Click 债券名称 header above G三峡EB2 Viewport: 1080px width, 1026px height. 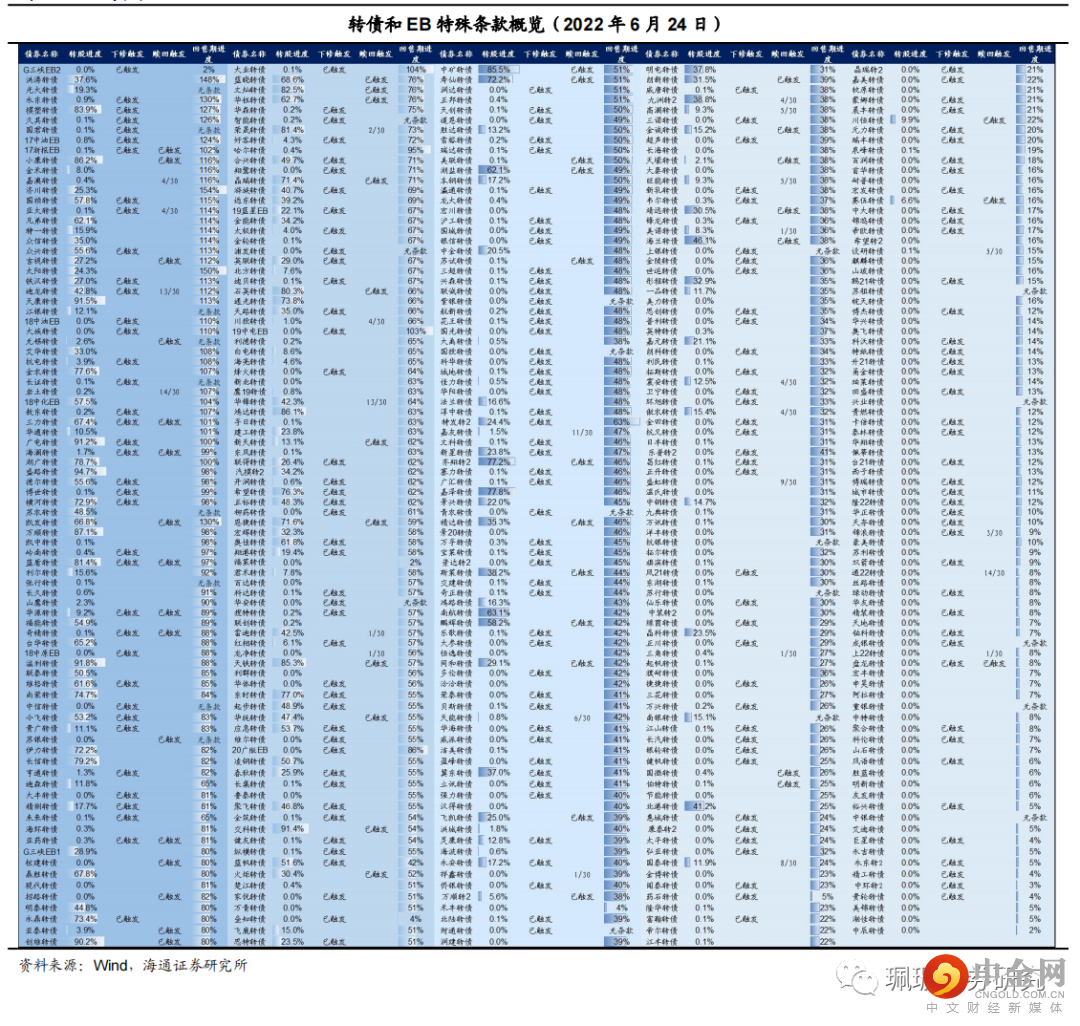pos(41,54)
